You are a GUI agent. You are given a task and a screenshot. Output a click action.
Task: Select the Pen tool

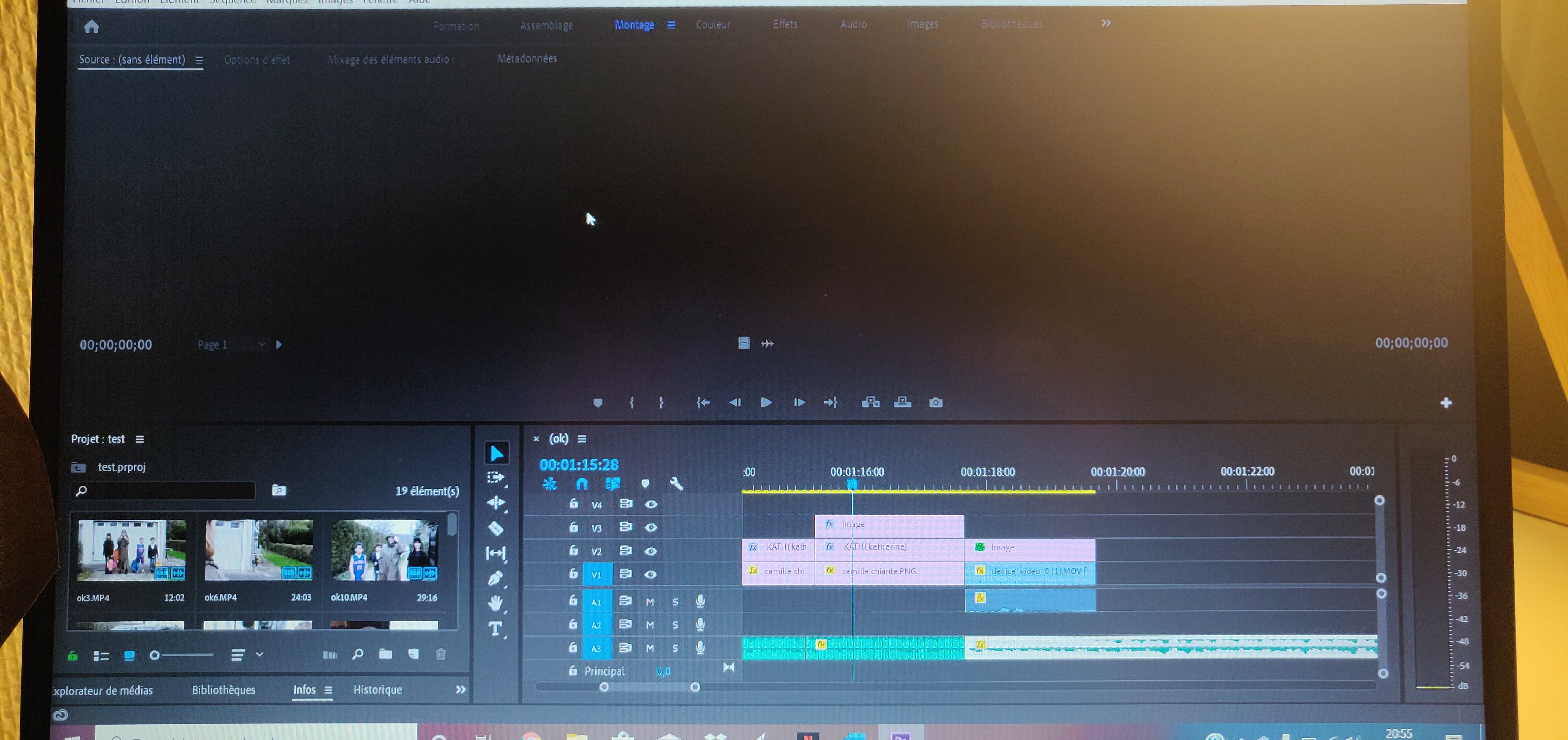click(495, 578)
